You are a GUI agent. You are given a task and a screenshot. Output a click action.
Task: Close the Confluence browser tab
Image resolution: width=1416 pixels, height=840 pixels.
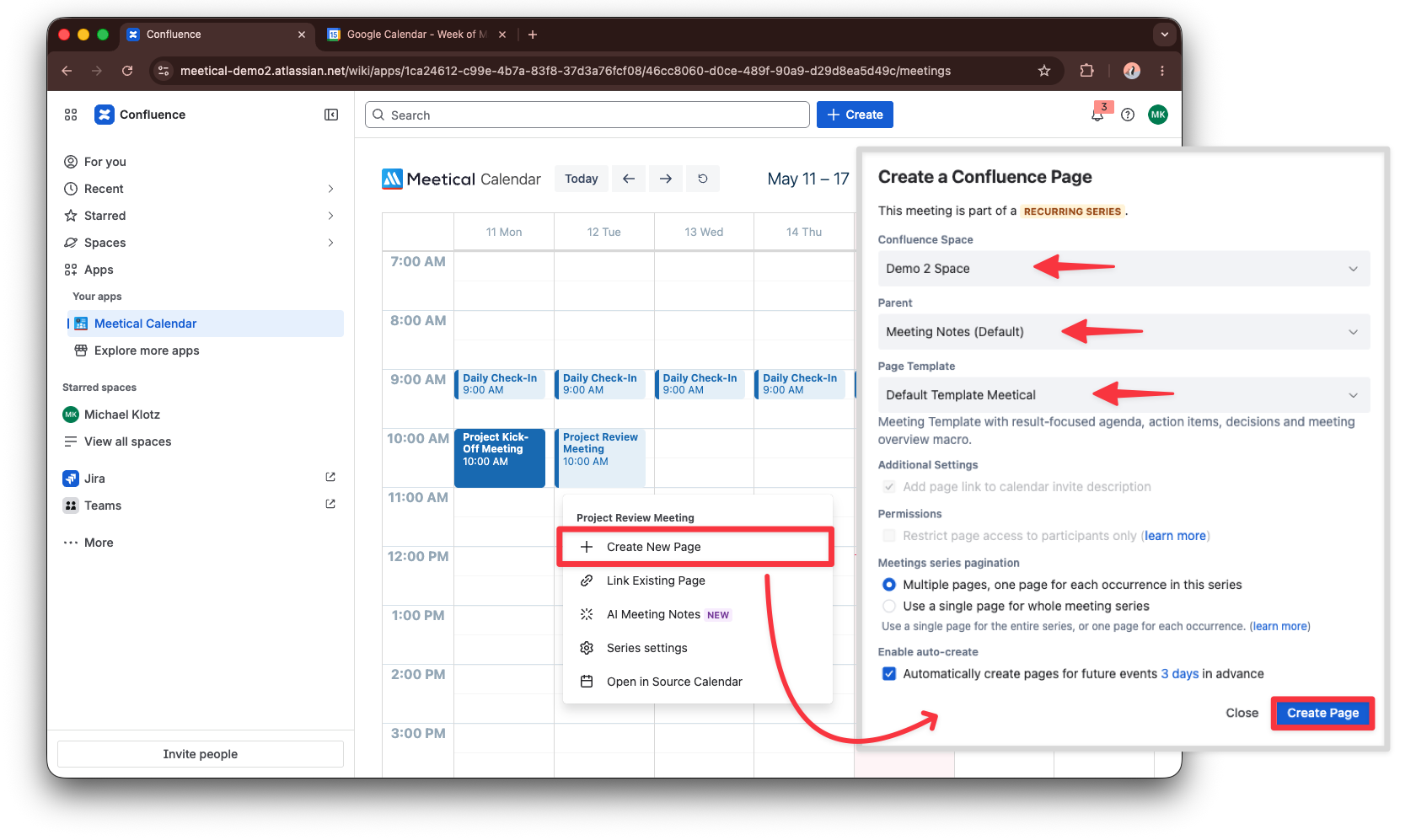click(x=302, y=35)
